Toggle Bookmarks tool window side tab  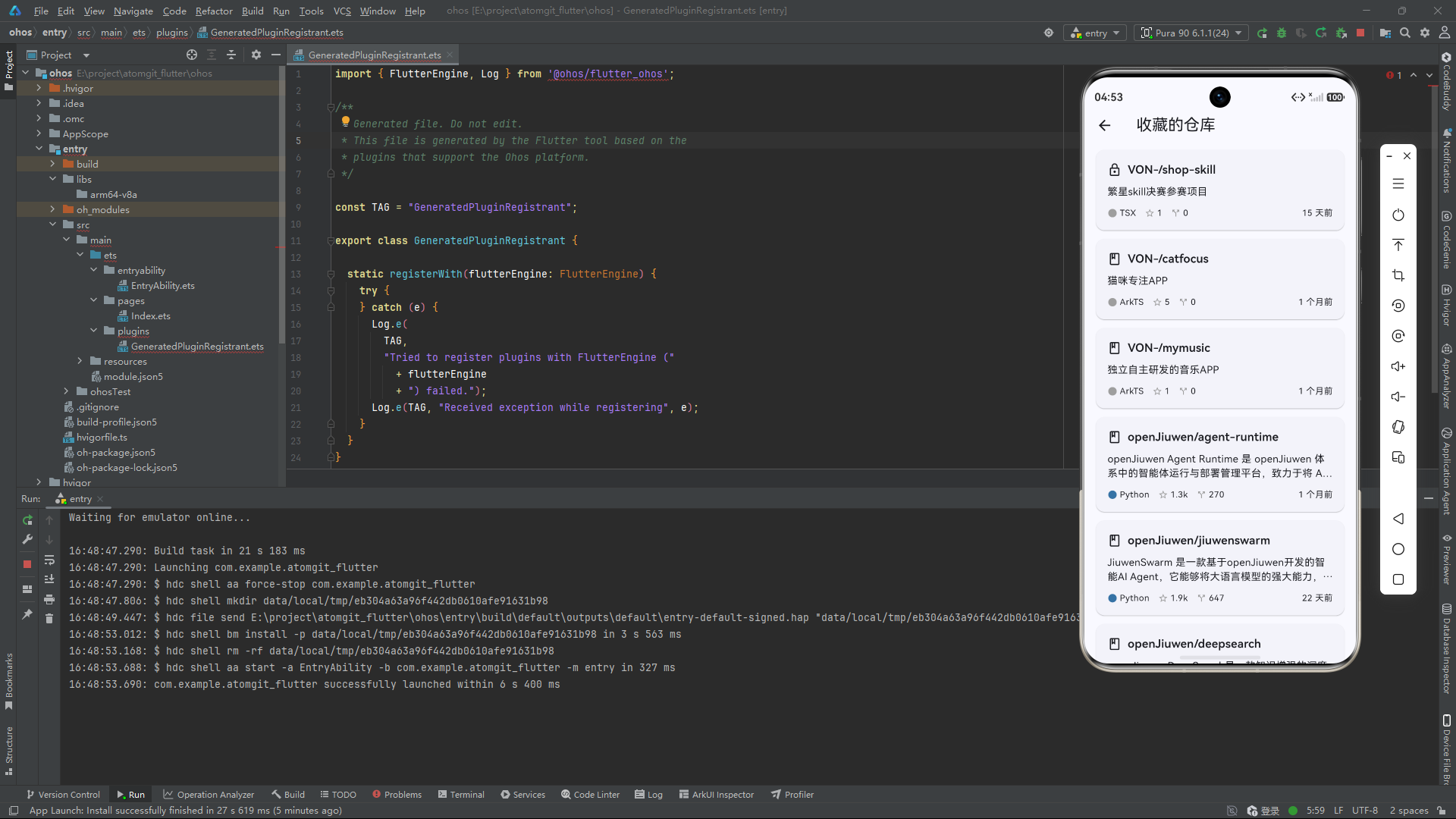[x=8, y=682]
